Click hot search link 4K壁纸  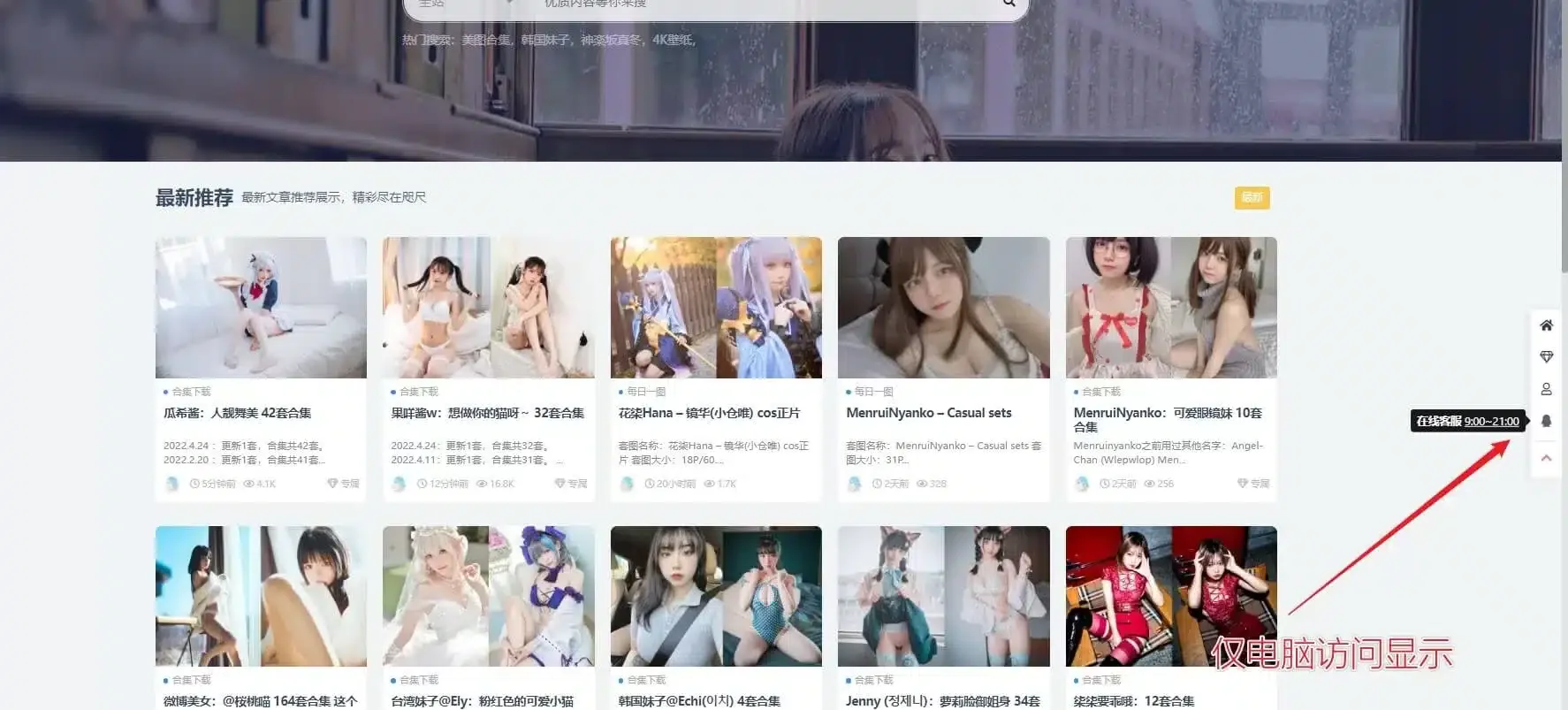(x=673, y=40)
